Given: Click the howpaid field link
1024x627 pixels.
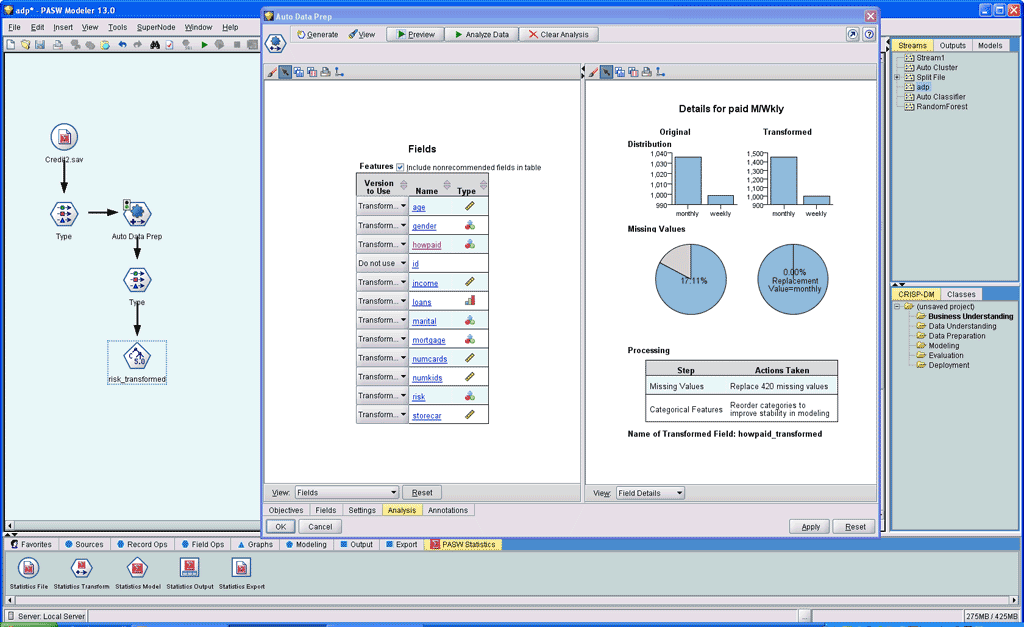Looking at the screenshot, I should point(426,245).
